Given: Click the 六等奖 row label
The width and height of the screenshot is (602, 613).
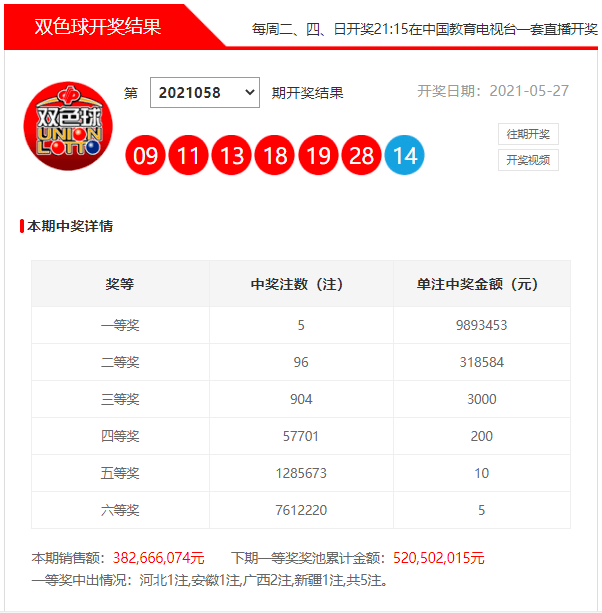Looking at the screenshot, I should (120, 510).
